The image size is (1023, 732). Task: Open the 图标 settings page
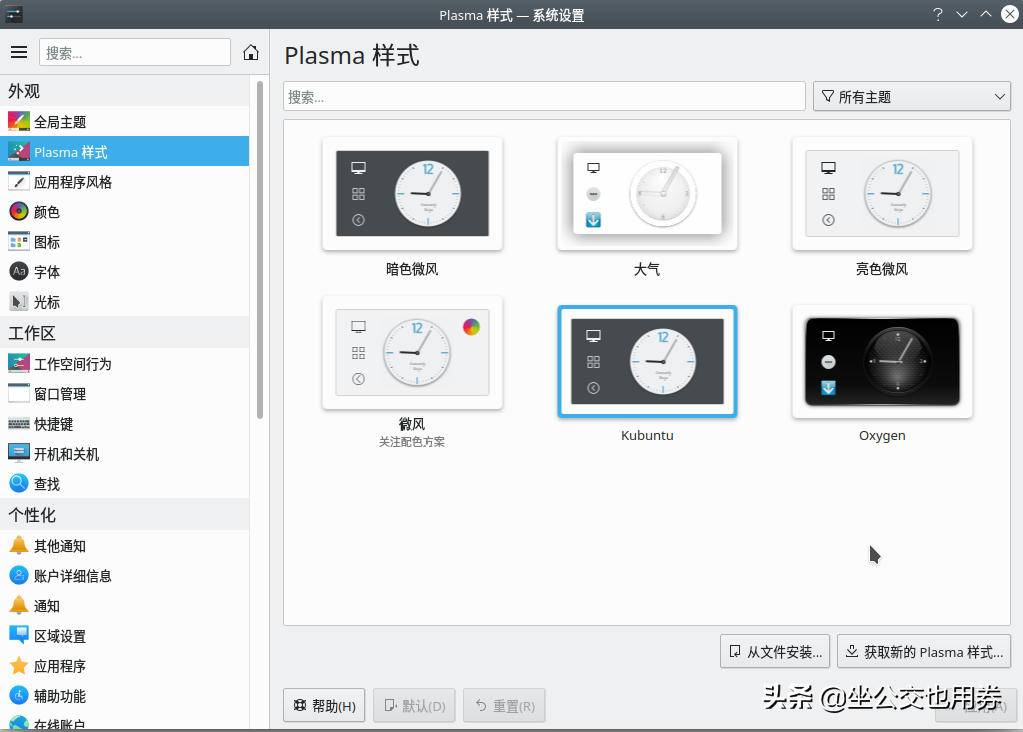coord(125,241)
